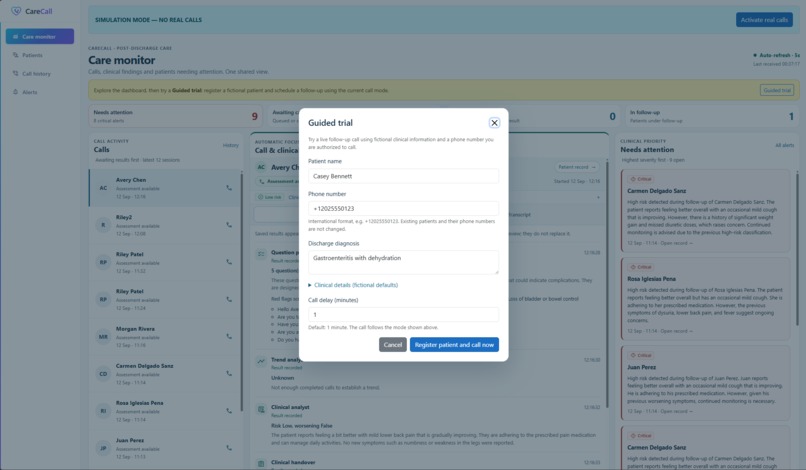Open Care monitor in sidebar
The width and height of the screenshot is (806, 470).
click(40, 37)
